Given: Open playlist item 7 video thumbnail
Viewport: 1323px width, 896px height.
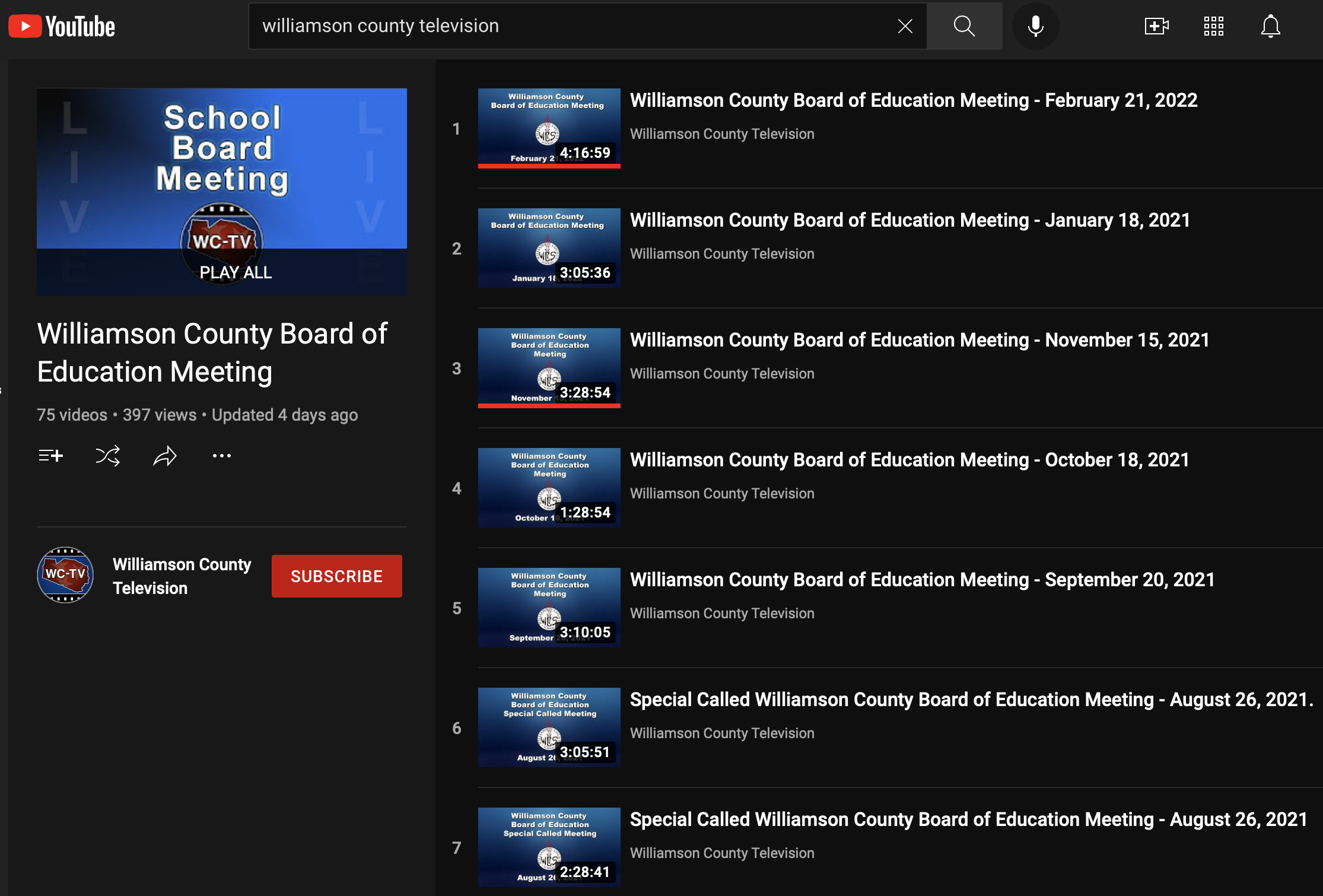Looking at the screenshot, I should (549, 847).
